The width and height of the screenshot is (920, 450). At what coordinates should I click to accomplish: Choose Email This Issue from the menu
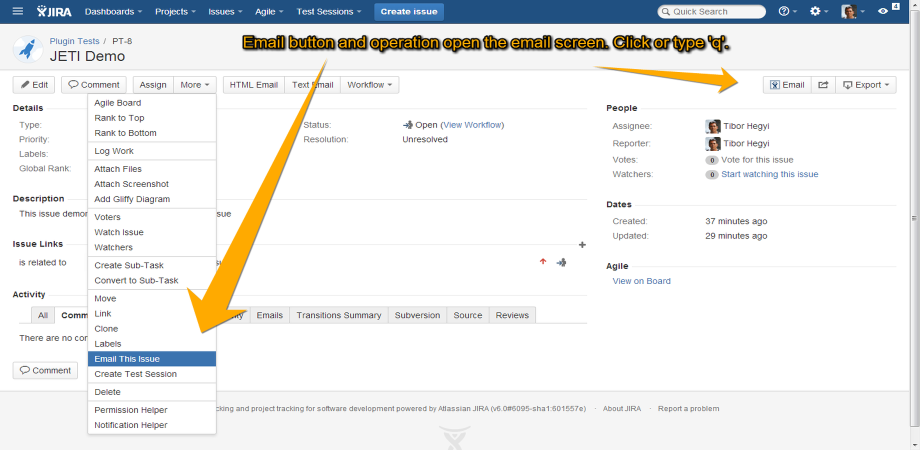click(x=152, y=359)
